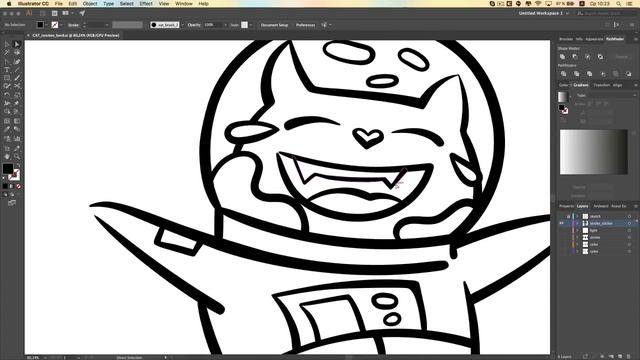Viewport: 640px width, 360px height.
Task: Select the Column Graph tool
Action: (17, 139)
